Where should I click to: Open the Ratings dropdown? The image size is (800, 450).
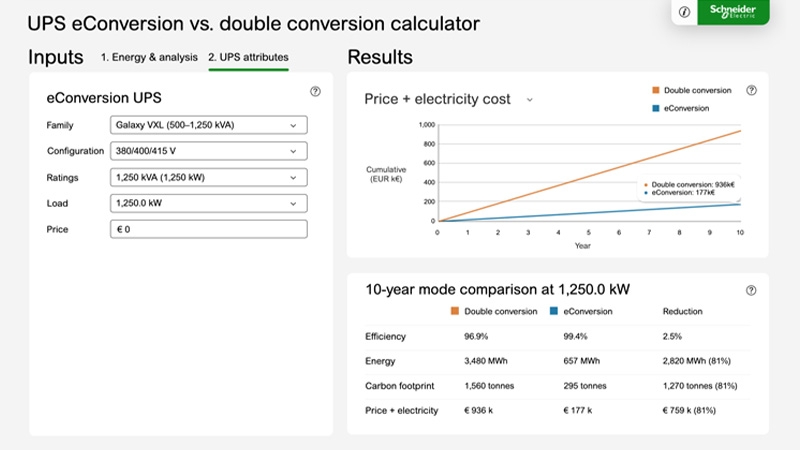point(208,177)
